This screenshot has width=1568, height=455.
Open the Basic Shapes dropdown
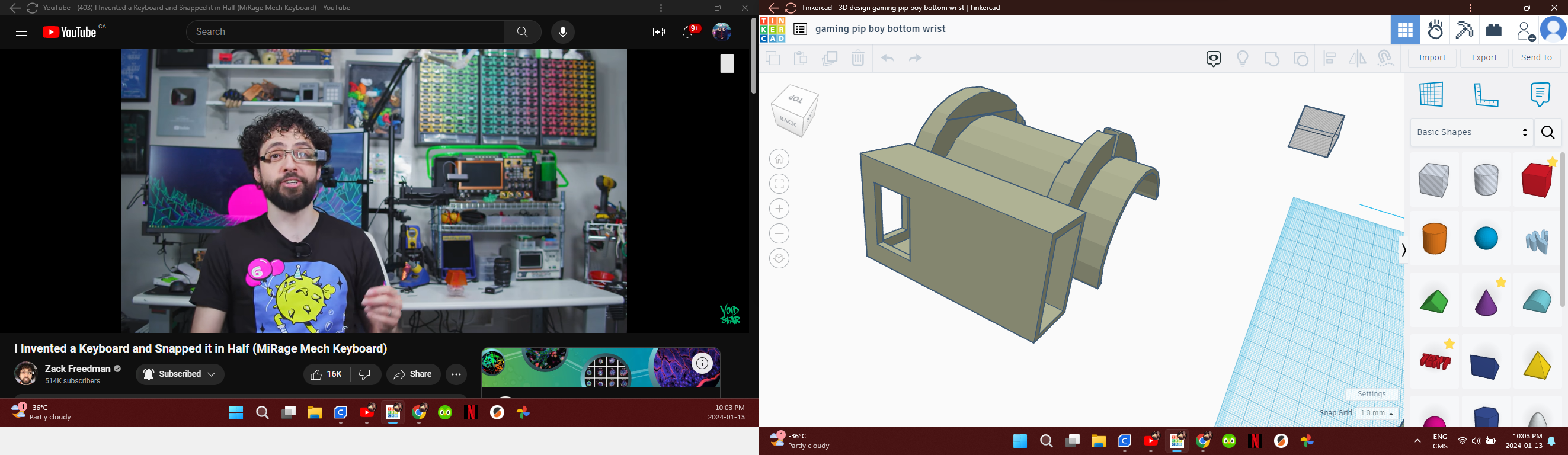point(1472,133)
